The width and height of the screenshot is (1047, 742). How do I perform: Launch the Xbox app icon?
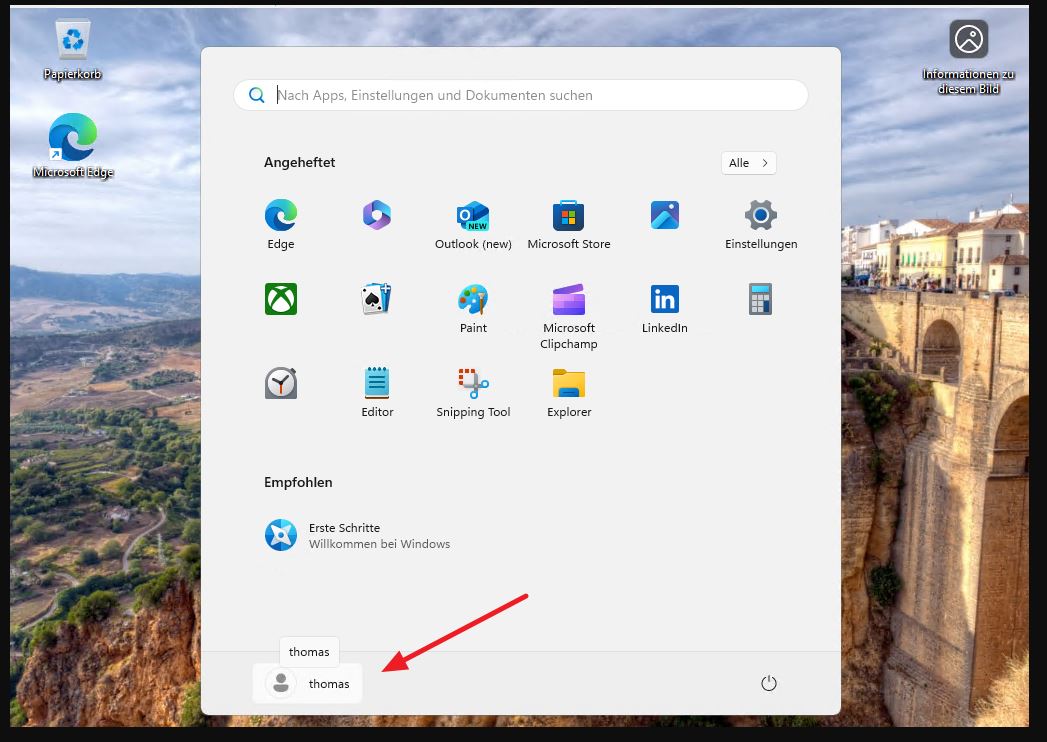(x=281, y=299)
